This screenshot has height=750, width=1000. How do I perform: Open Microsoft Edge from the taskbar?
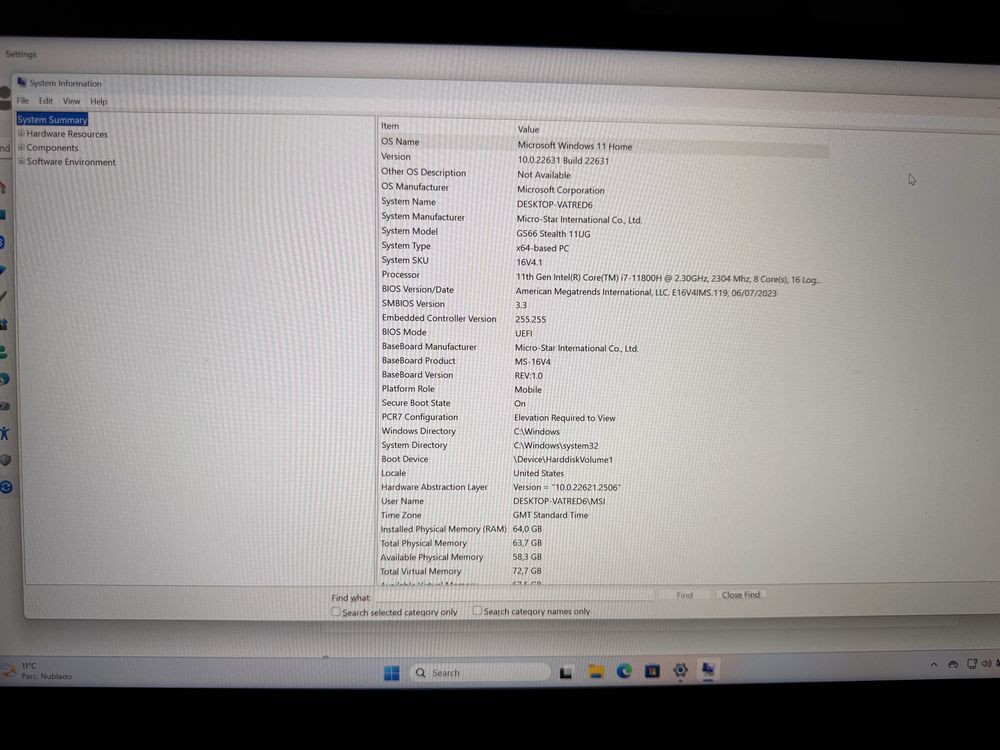tap(624, 671)
